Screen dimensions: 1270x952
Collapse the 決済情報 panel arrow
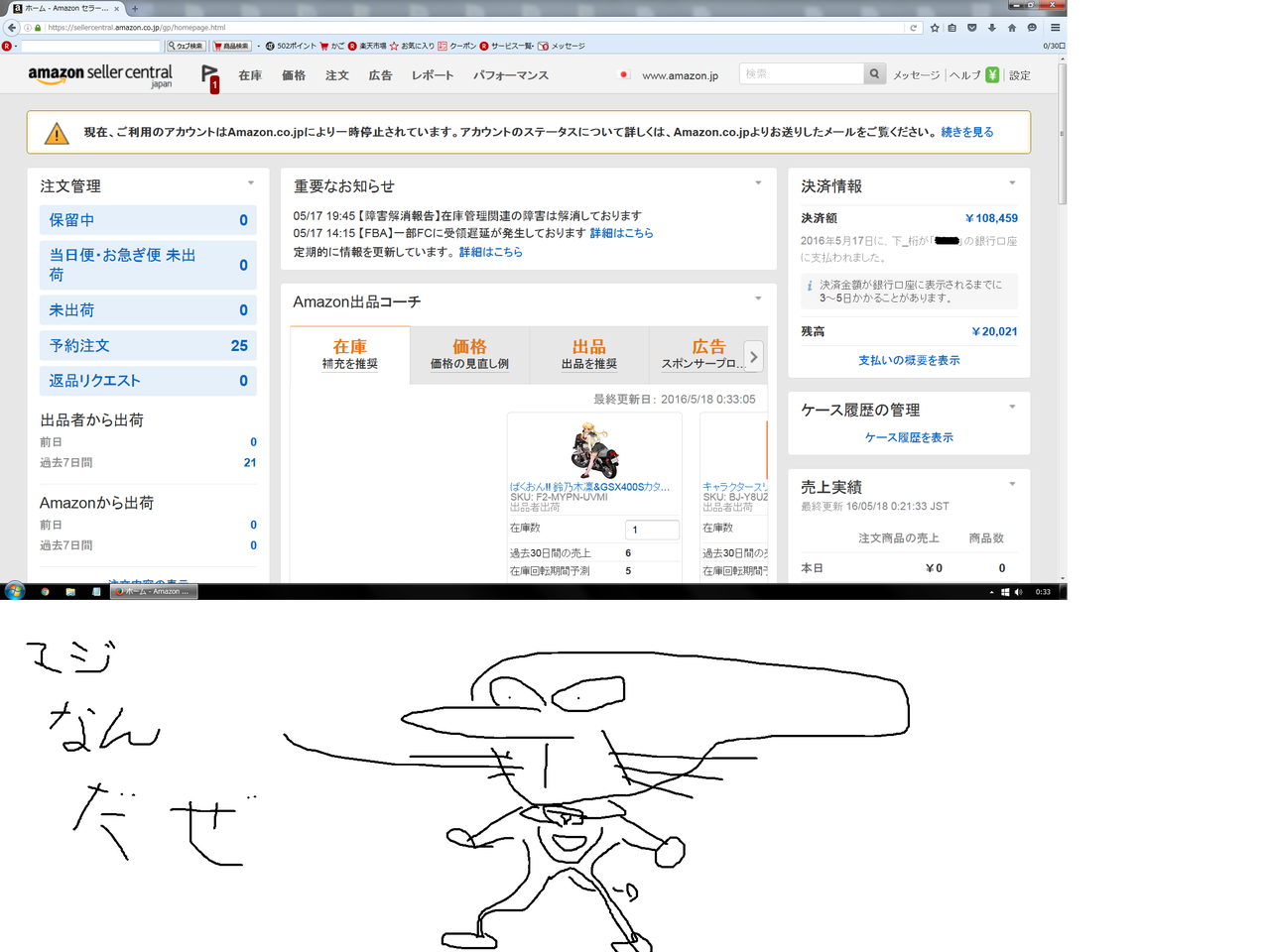1012,183
